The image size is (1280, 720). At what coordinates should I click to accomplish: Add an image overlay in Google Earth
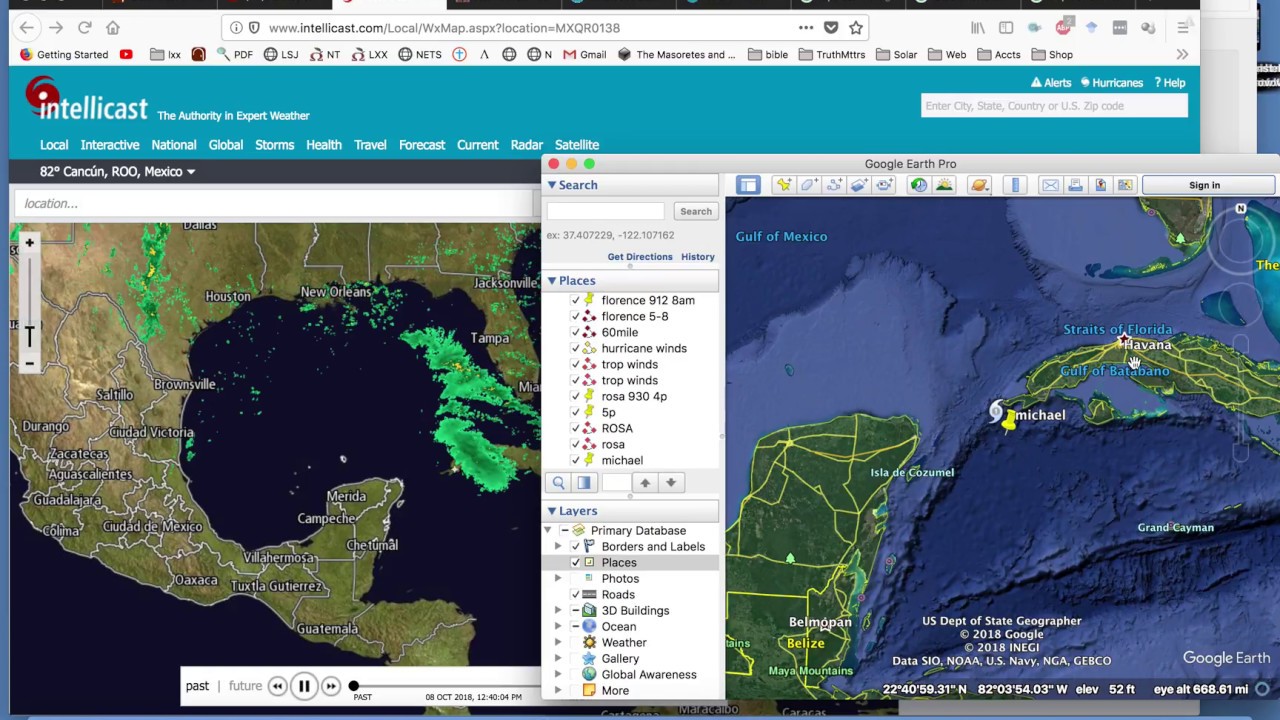pos(858,185)
